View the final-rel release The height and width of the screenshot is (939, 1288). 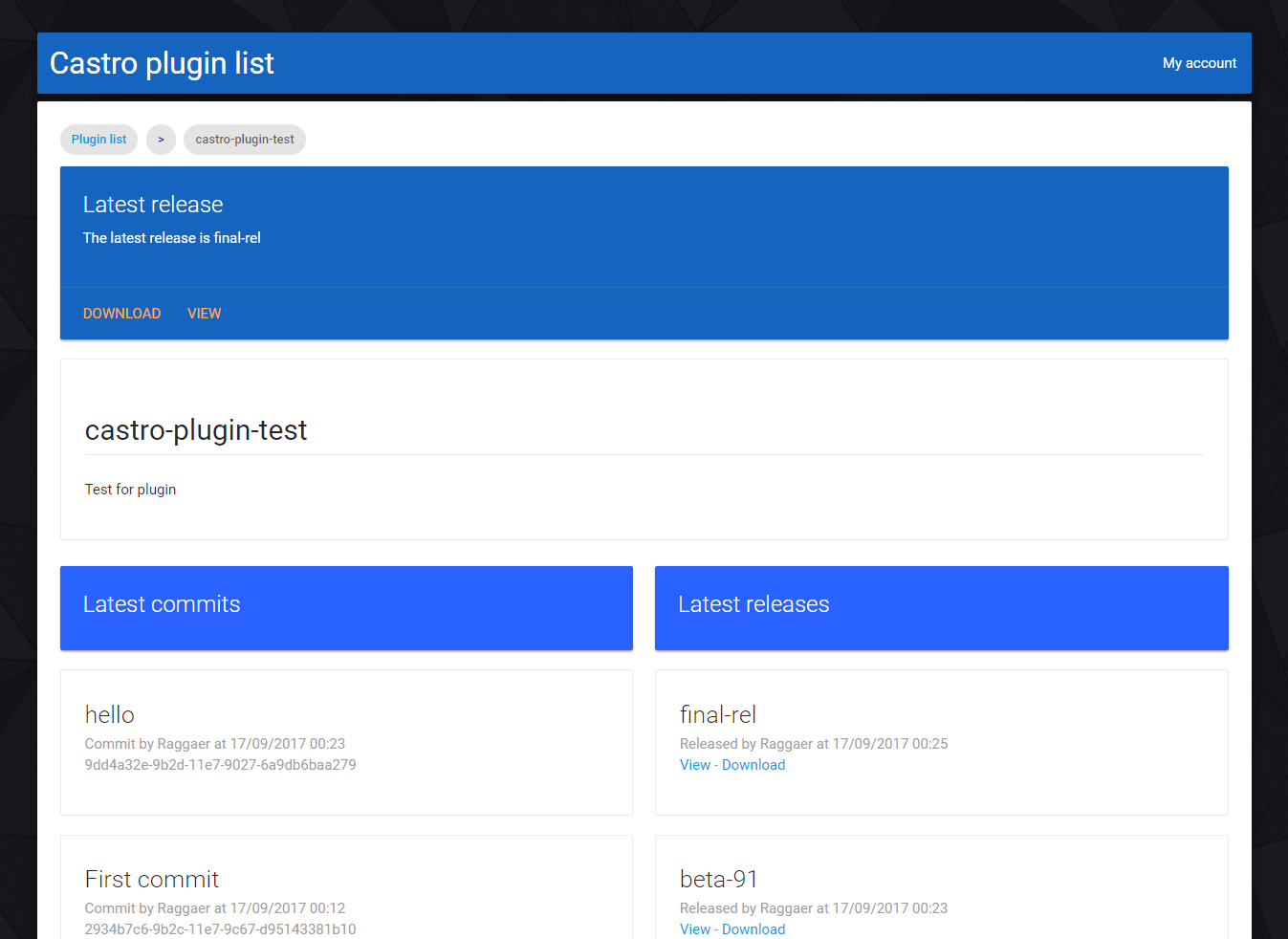695,765
